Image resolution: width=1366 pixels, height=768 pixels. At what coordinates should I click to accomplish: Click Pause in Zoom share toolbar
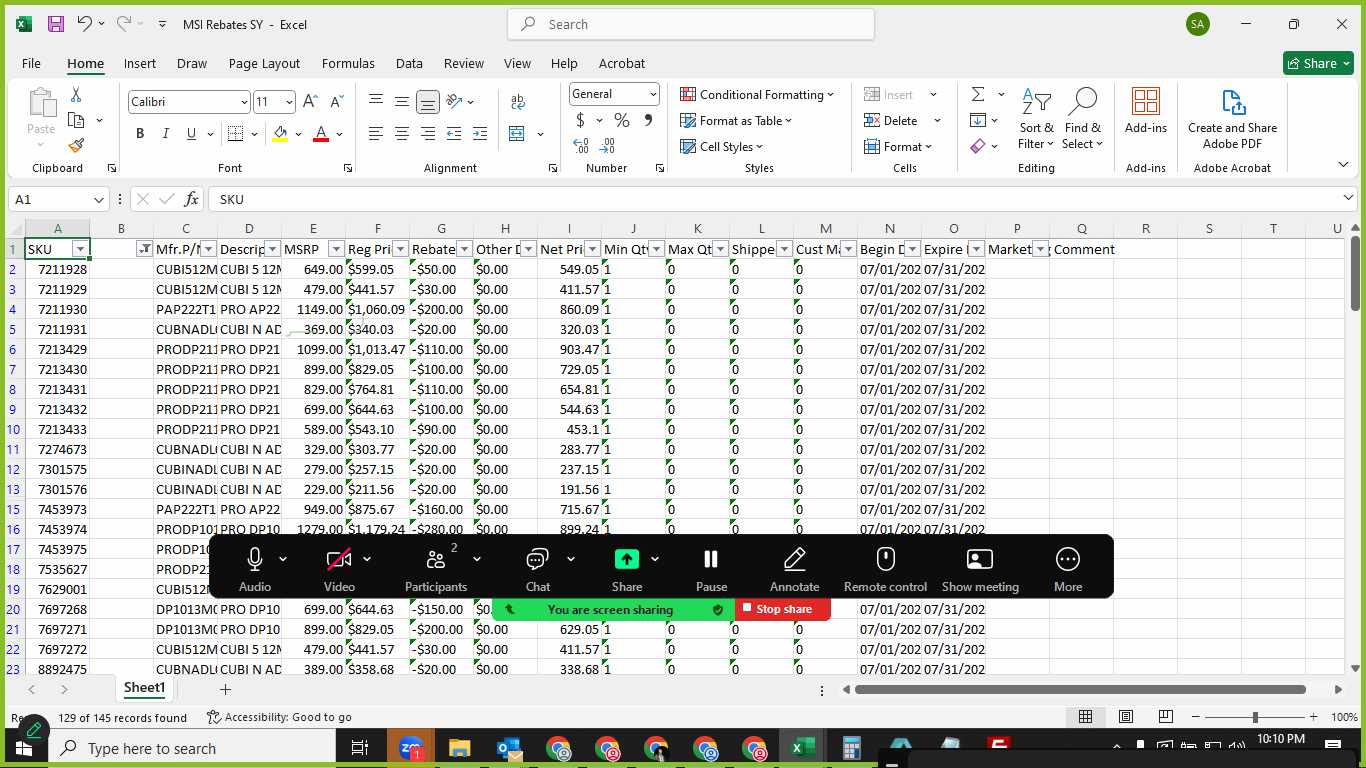click(x=711, y=569)
